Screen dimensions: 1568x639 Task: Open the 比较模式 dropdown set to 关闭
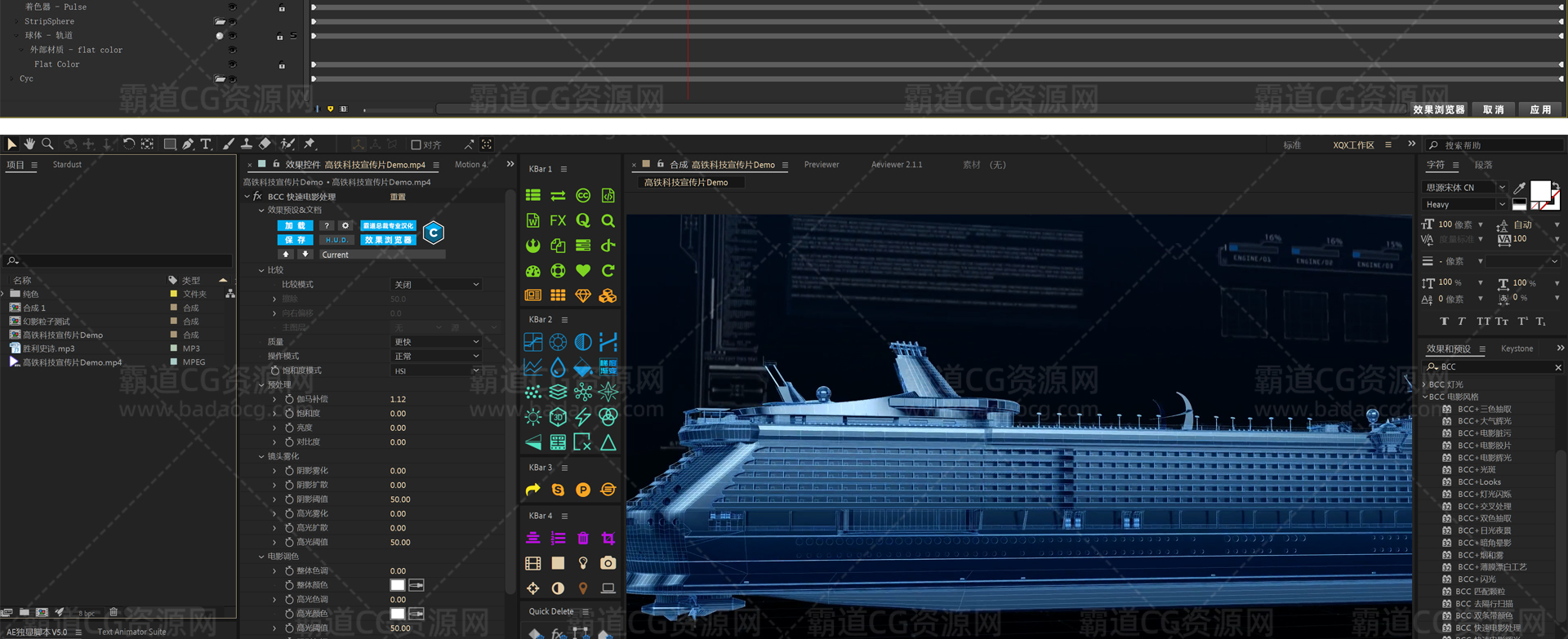436,285
